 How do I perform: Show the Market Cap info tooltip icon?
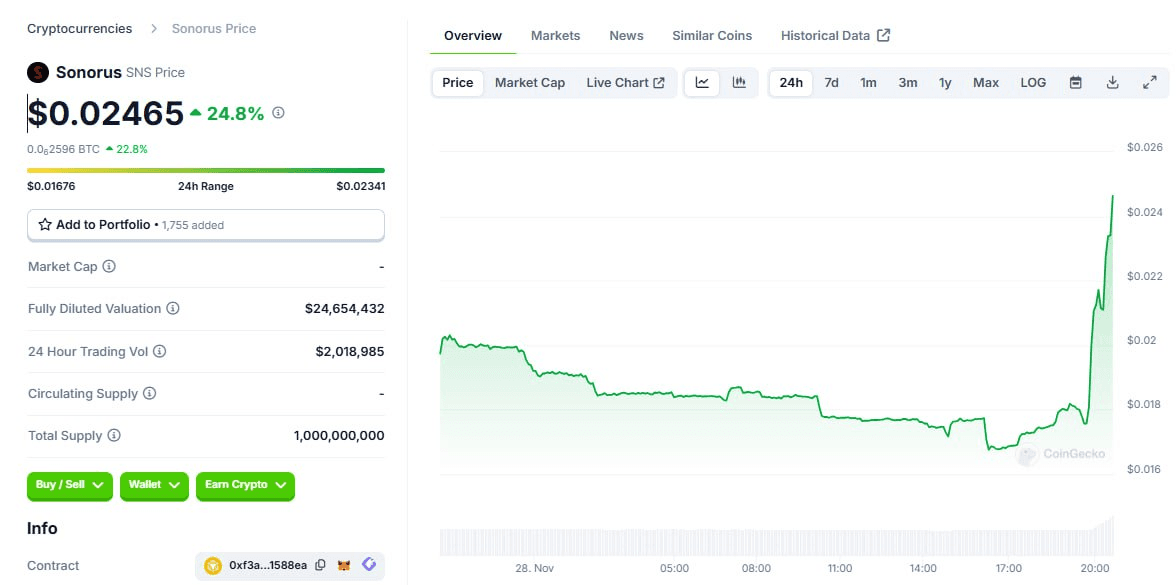[109, 266]
